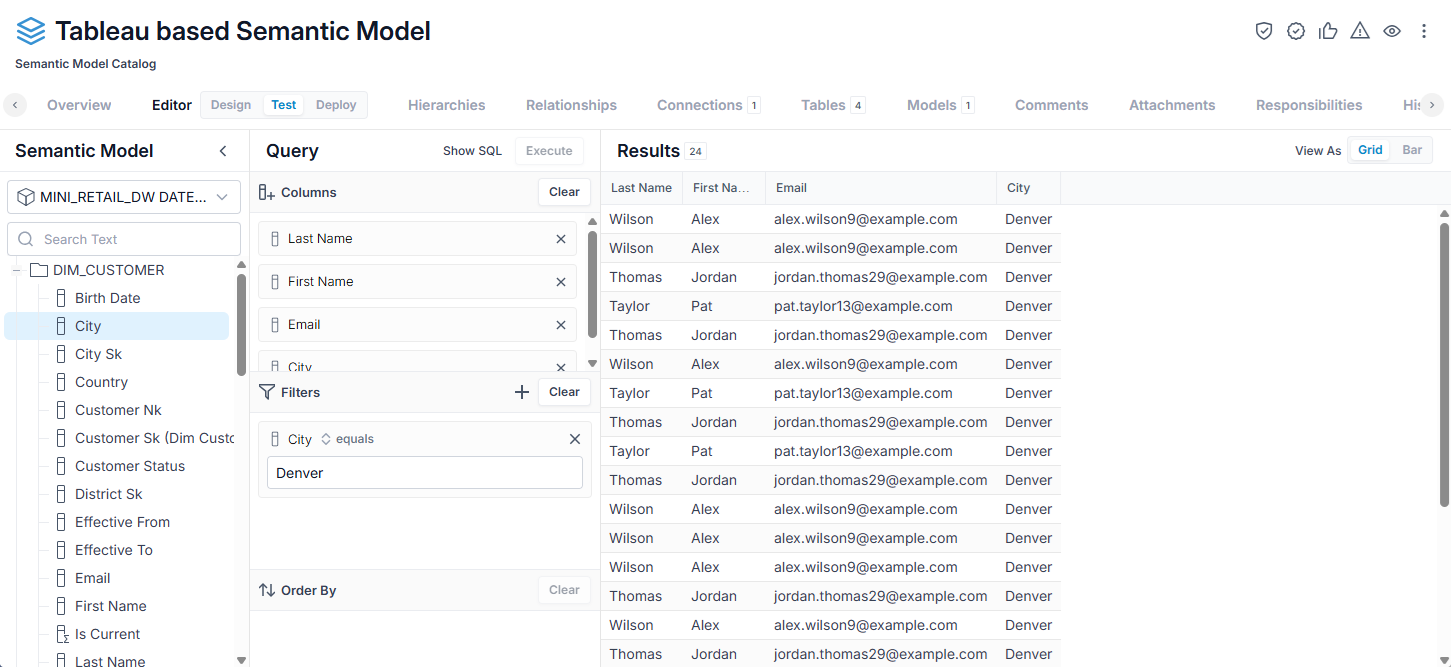The width and height of the screenshot is (1451, 667).
Task: Switch editor to Deploy mode
Action: 336,105
